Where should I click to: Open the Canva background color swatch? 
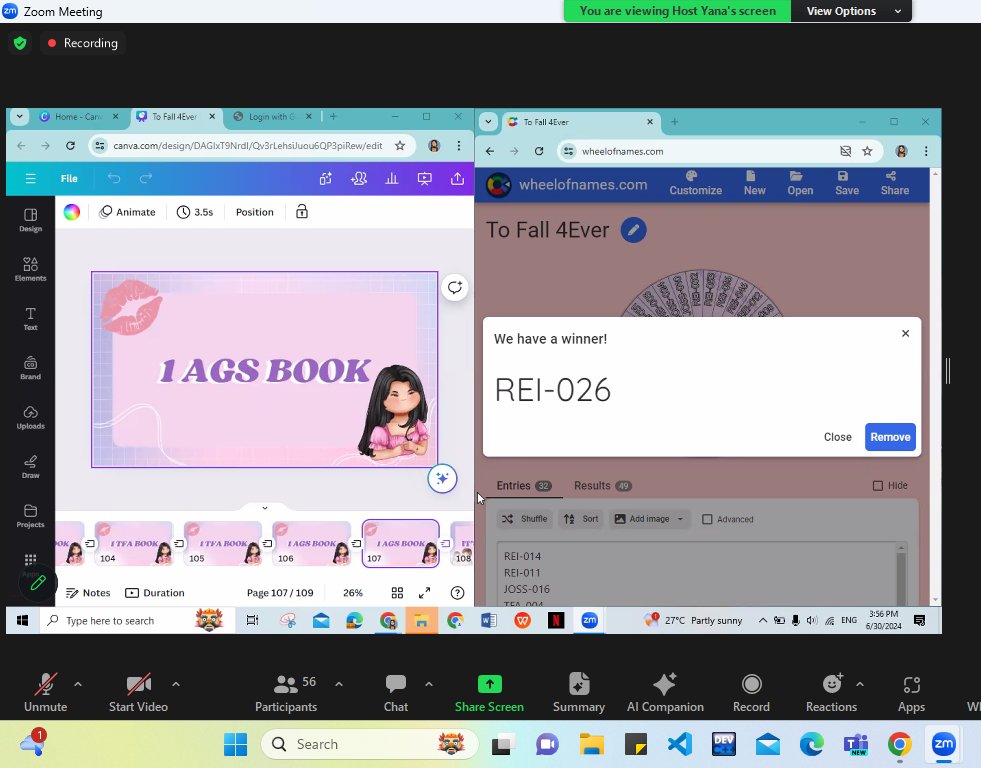point(72,212)
